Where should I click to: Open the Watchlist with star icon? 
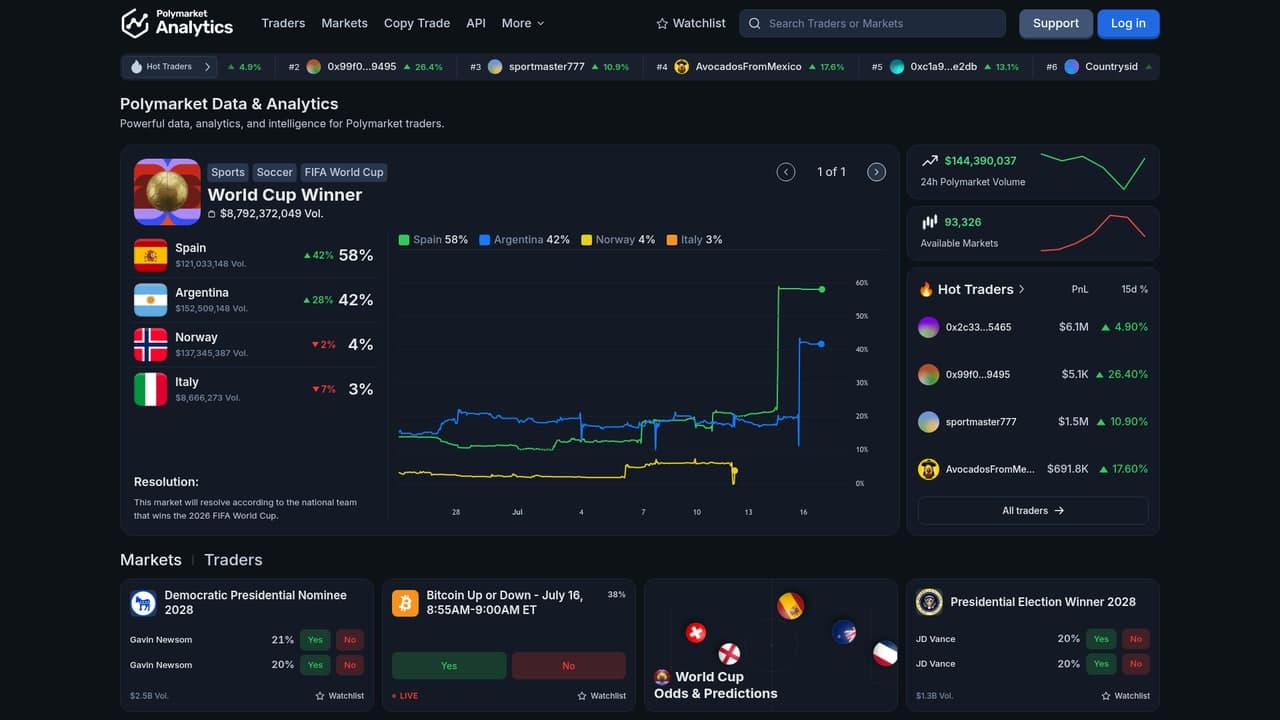[691, 23]
